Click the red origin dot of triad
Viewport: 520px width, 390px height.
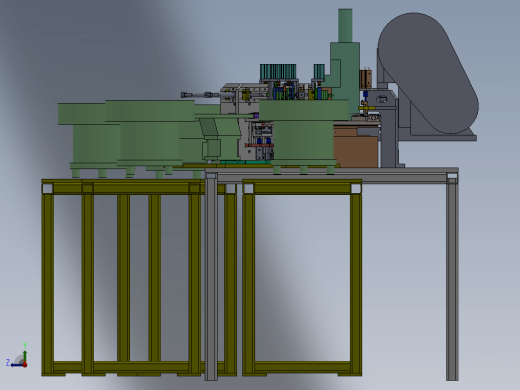(x=25, y=365)
